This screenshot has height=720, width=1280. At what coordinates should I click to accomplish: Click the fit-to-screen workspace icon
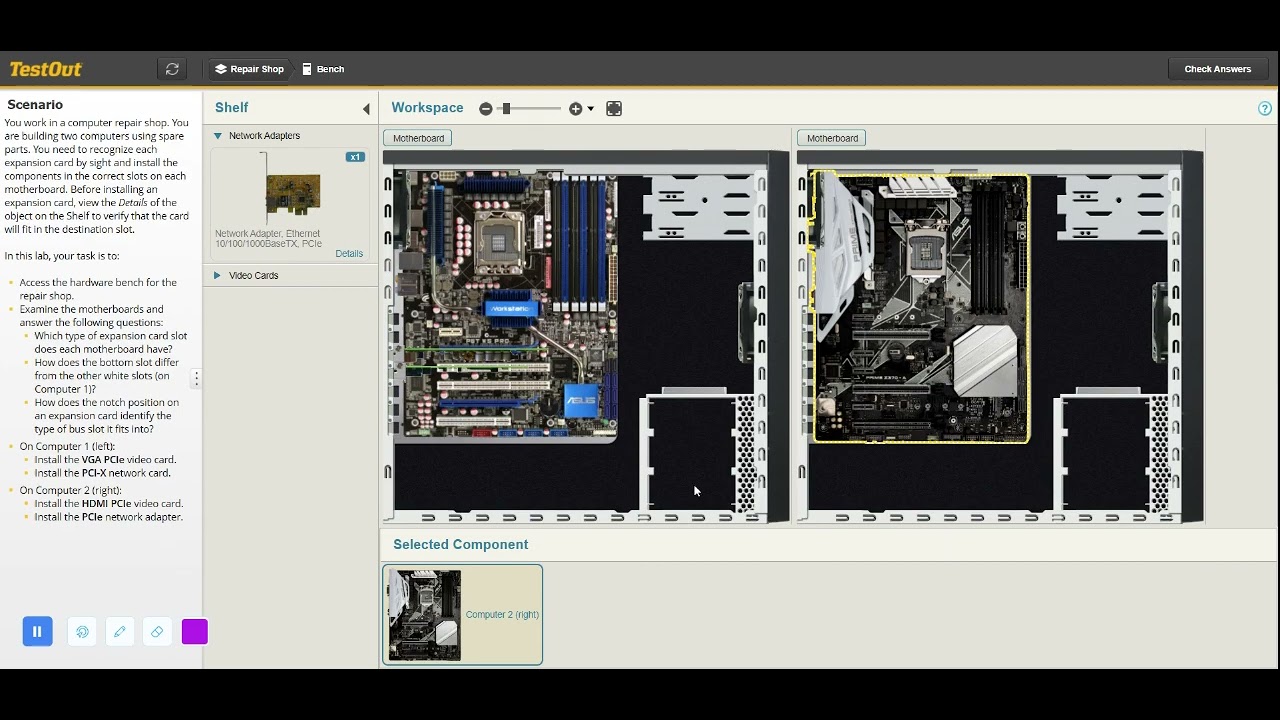(x=614, y=109)
